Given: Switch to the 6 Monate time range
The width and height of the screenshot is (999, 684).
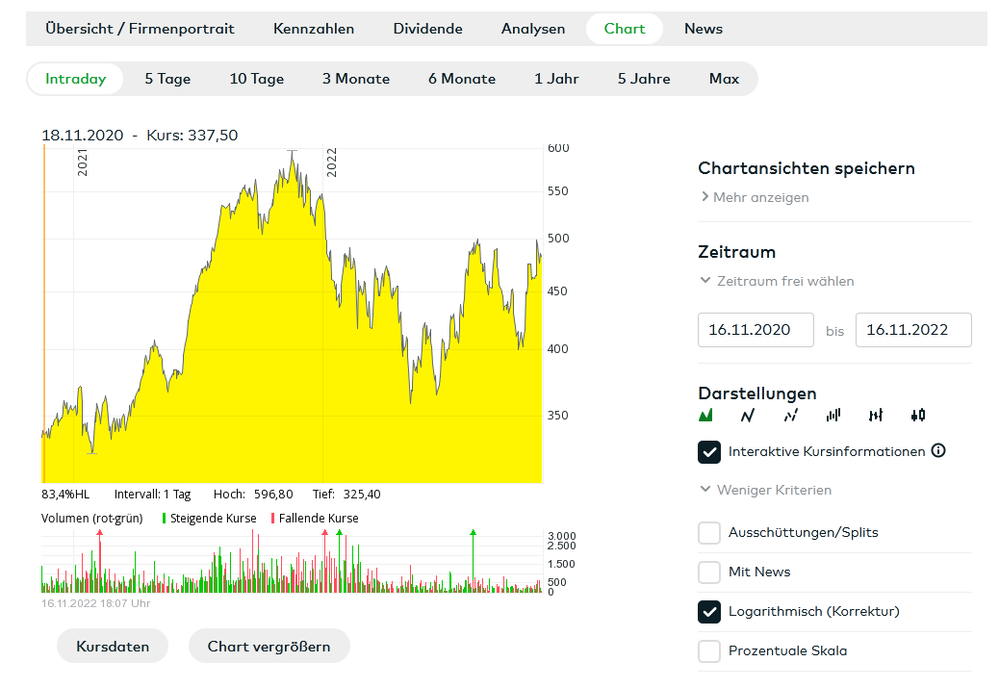Looking at the screenshot, I should click(462, 79).
